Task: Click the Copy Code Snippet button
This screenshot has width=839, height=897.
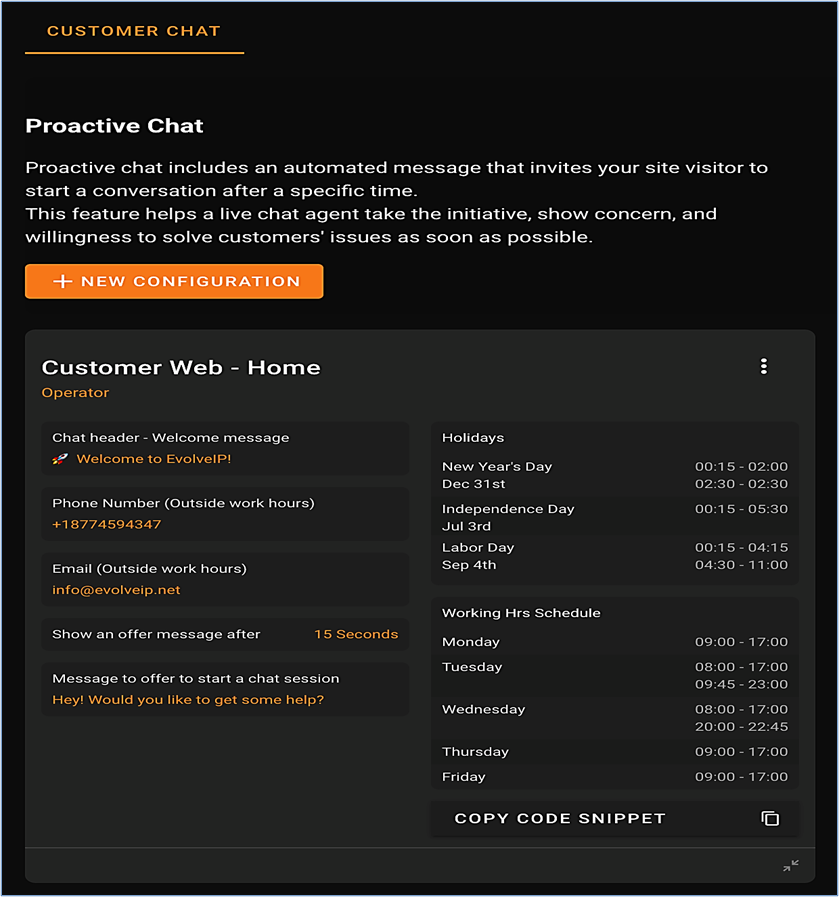Action: pos(560,819)
